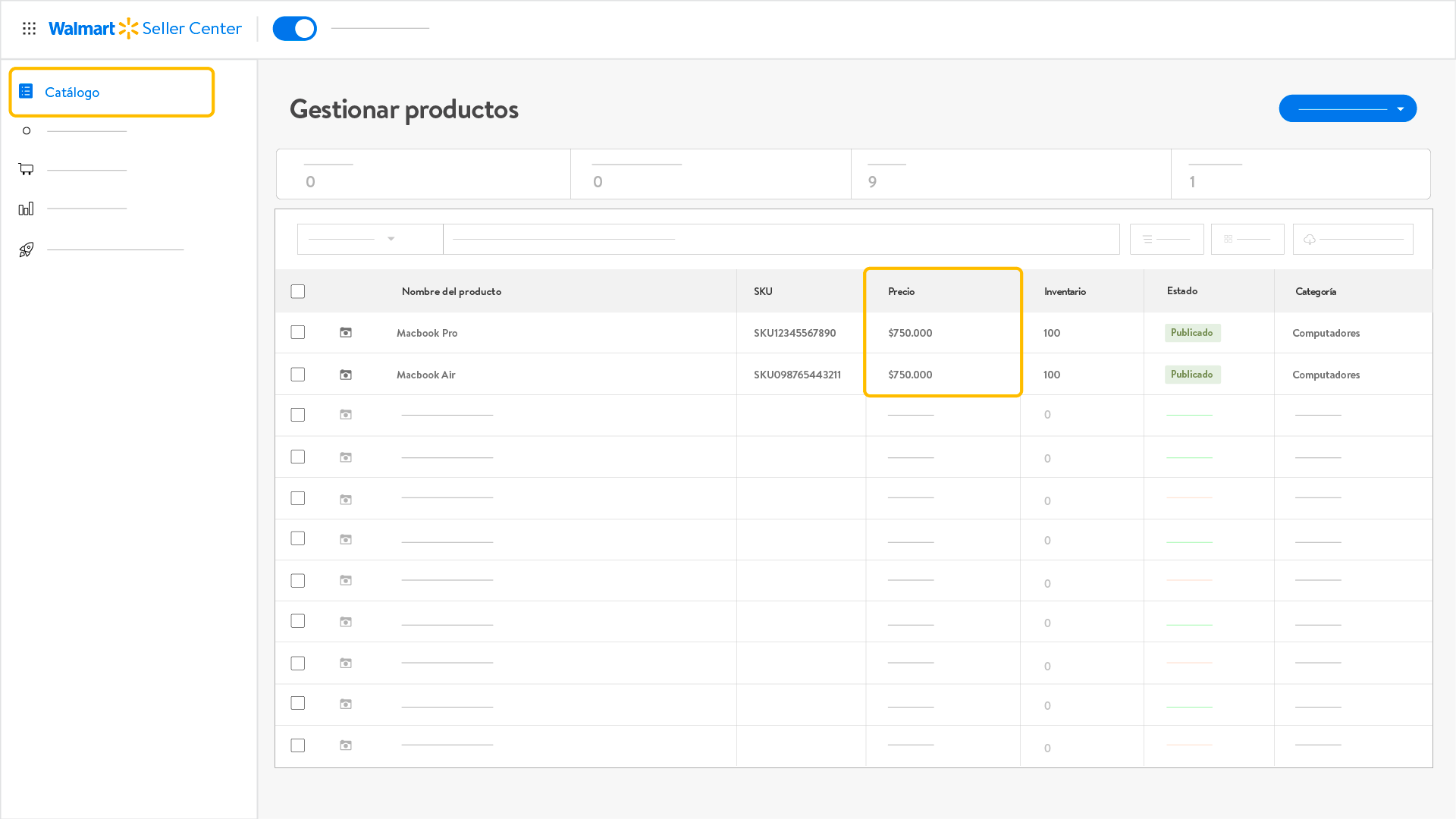Click inventory 100 for Macbook Pro
Screen dimensions: 1456x819
coord(1052,333)
